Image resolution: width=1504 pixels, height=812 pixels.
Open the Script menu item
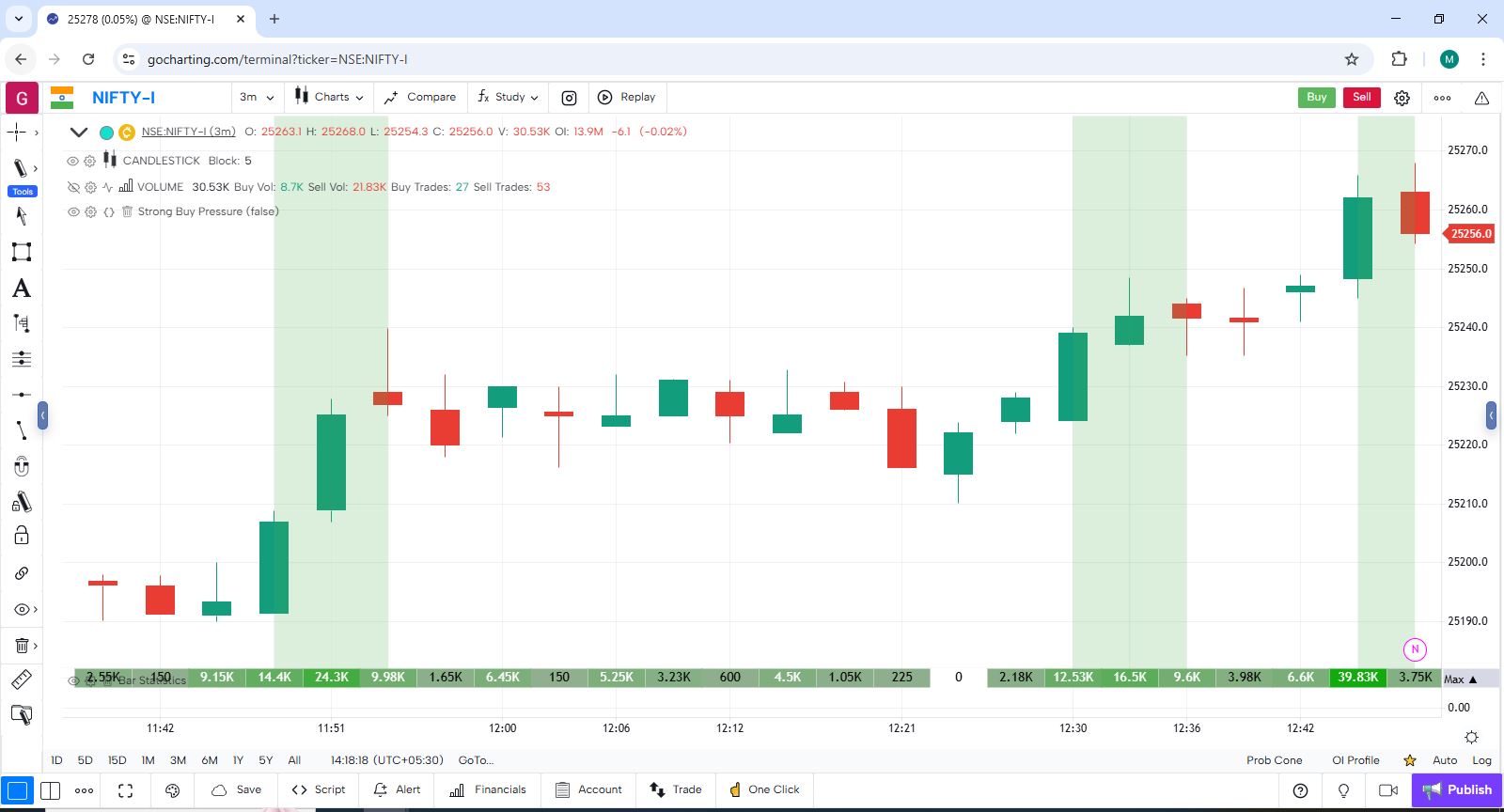coord(319,789)
